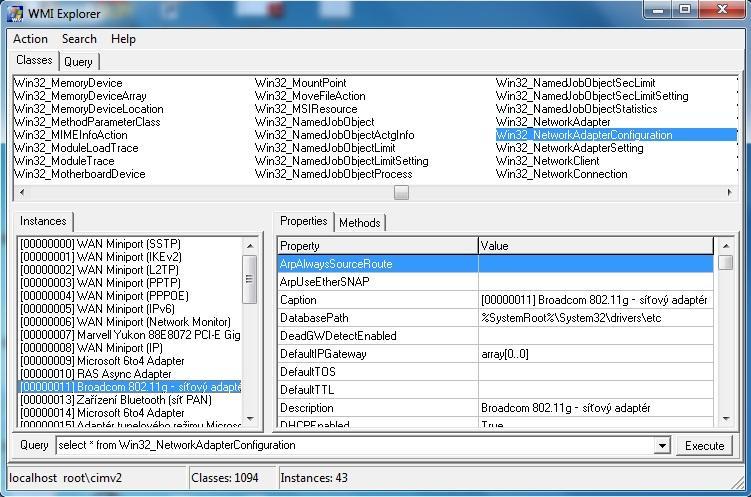Click the properties grid scrollbar thumb

point(726,262)
